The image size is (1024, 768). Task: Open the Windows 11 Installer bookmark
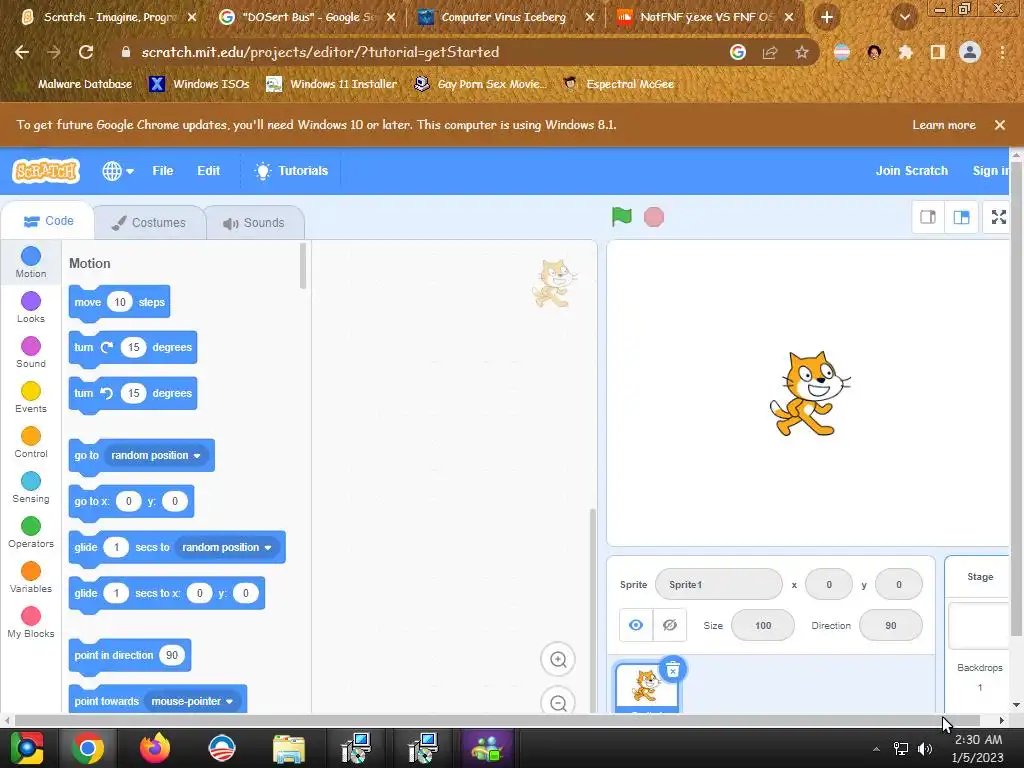pyautogui.click(x=332, y=84)
